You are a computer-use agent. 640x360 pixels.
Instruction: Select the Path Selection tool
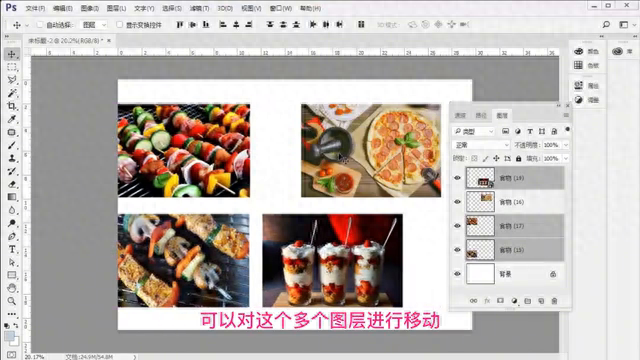(11, 262)
